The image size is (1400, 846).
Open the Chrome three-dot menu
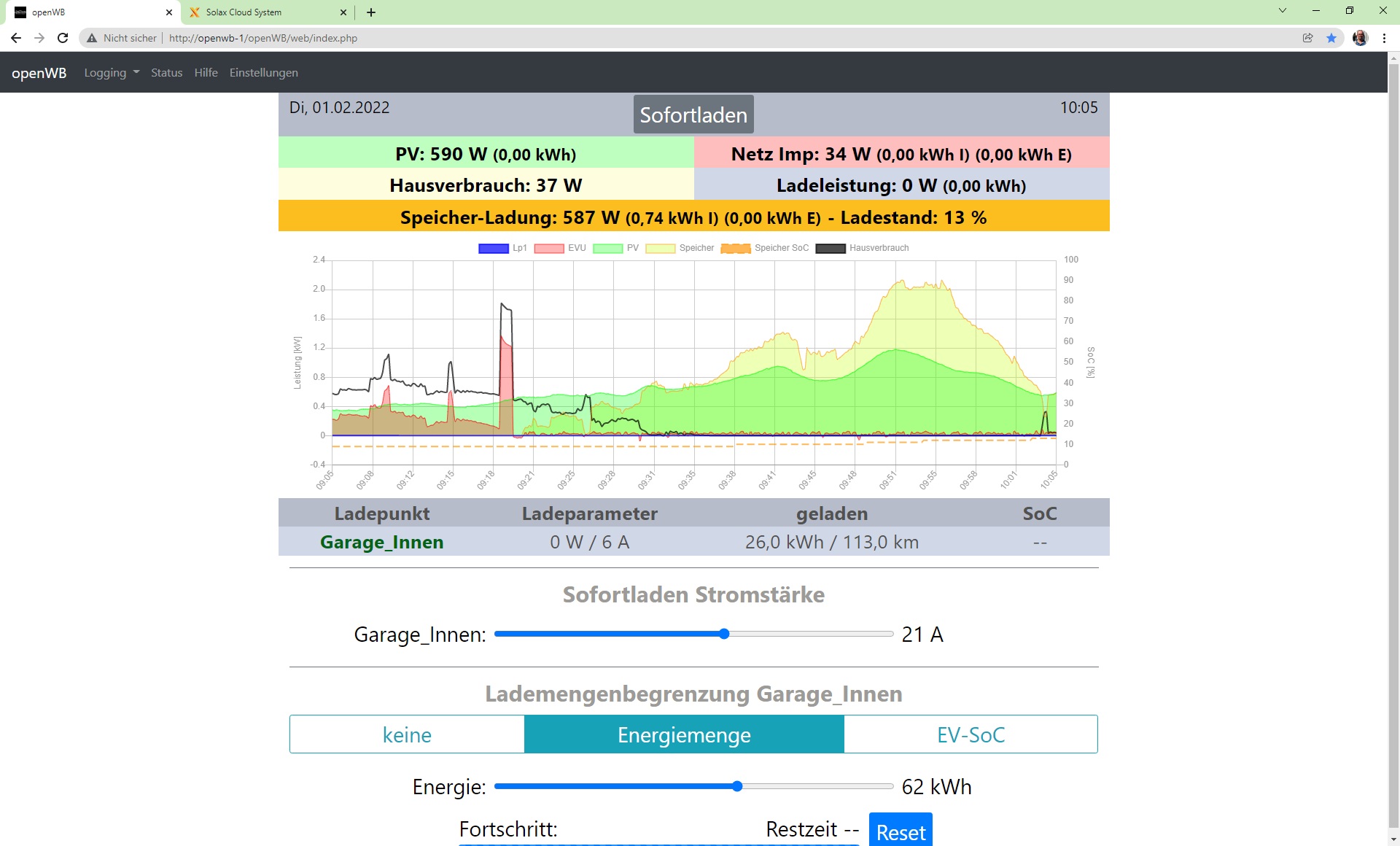coord(1384,38)
